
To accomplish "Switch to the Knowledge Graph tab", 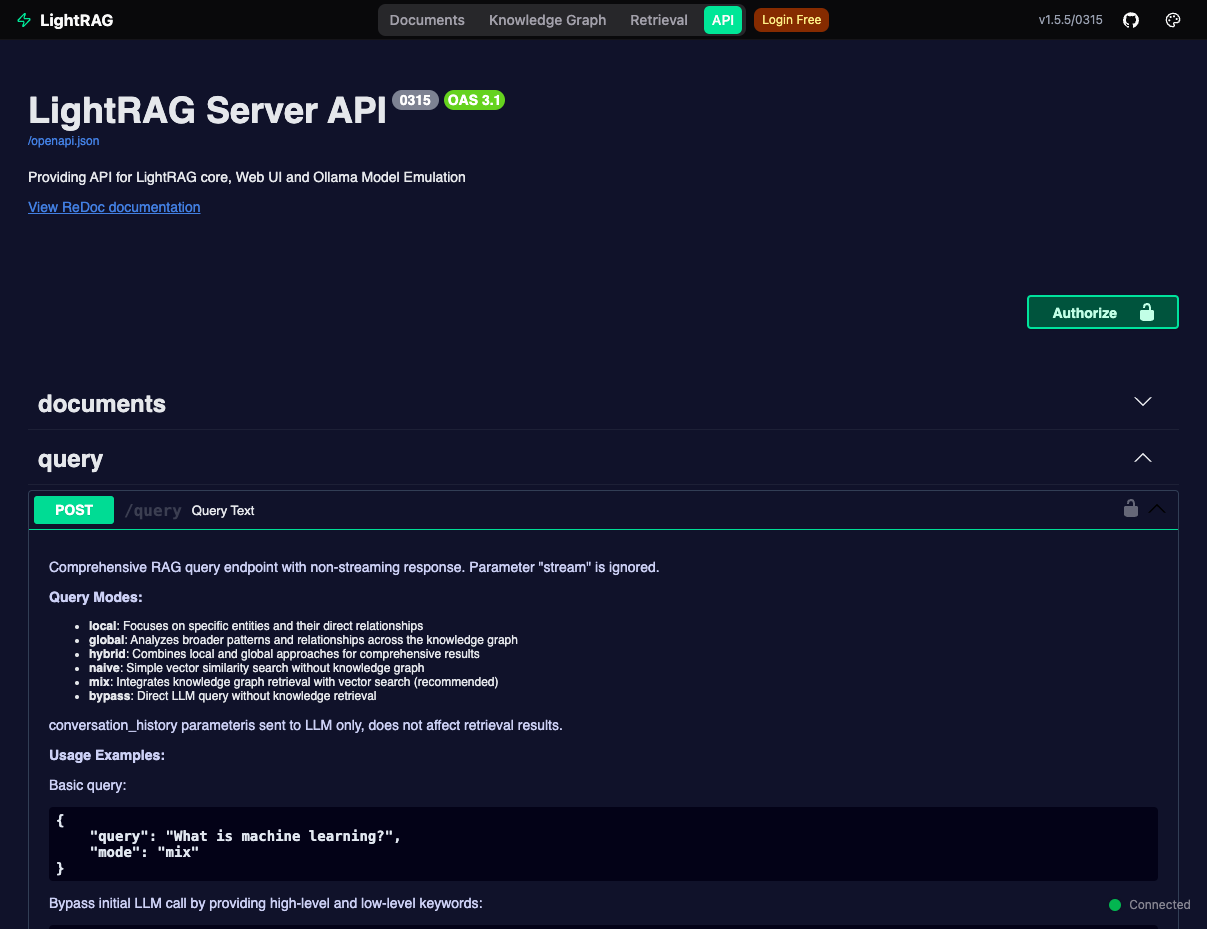I will [x=548, y=20].
